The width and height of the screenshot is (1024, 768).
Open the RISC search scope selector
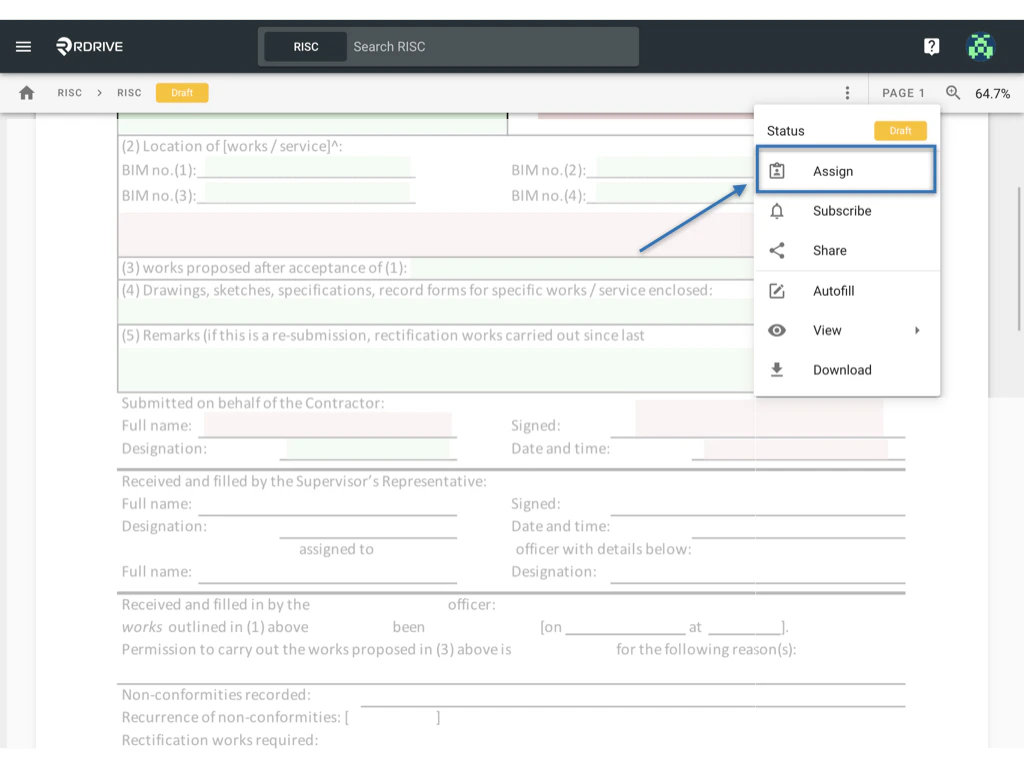[x=304, y=46]
